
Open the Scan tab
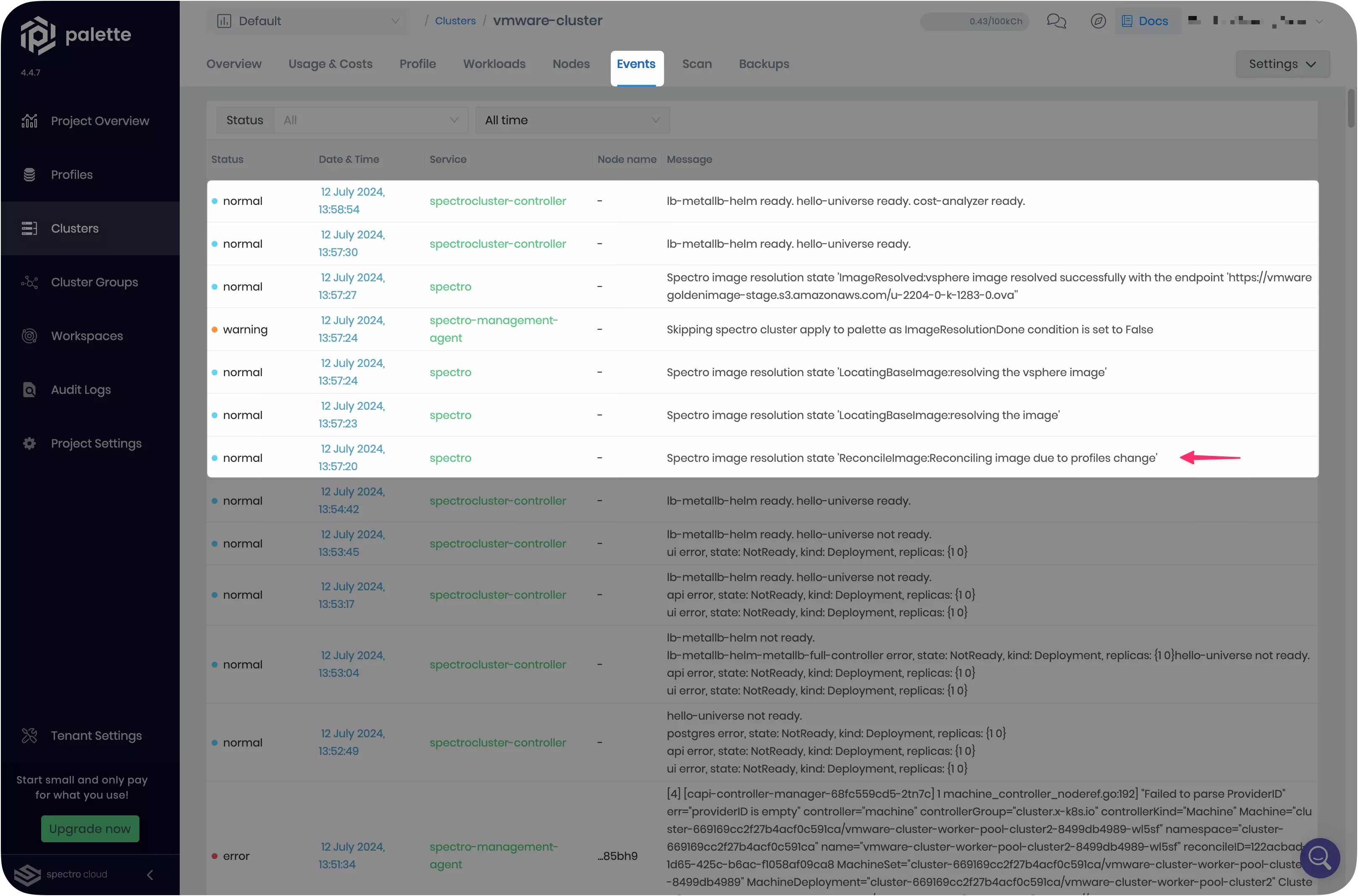697,64
